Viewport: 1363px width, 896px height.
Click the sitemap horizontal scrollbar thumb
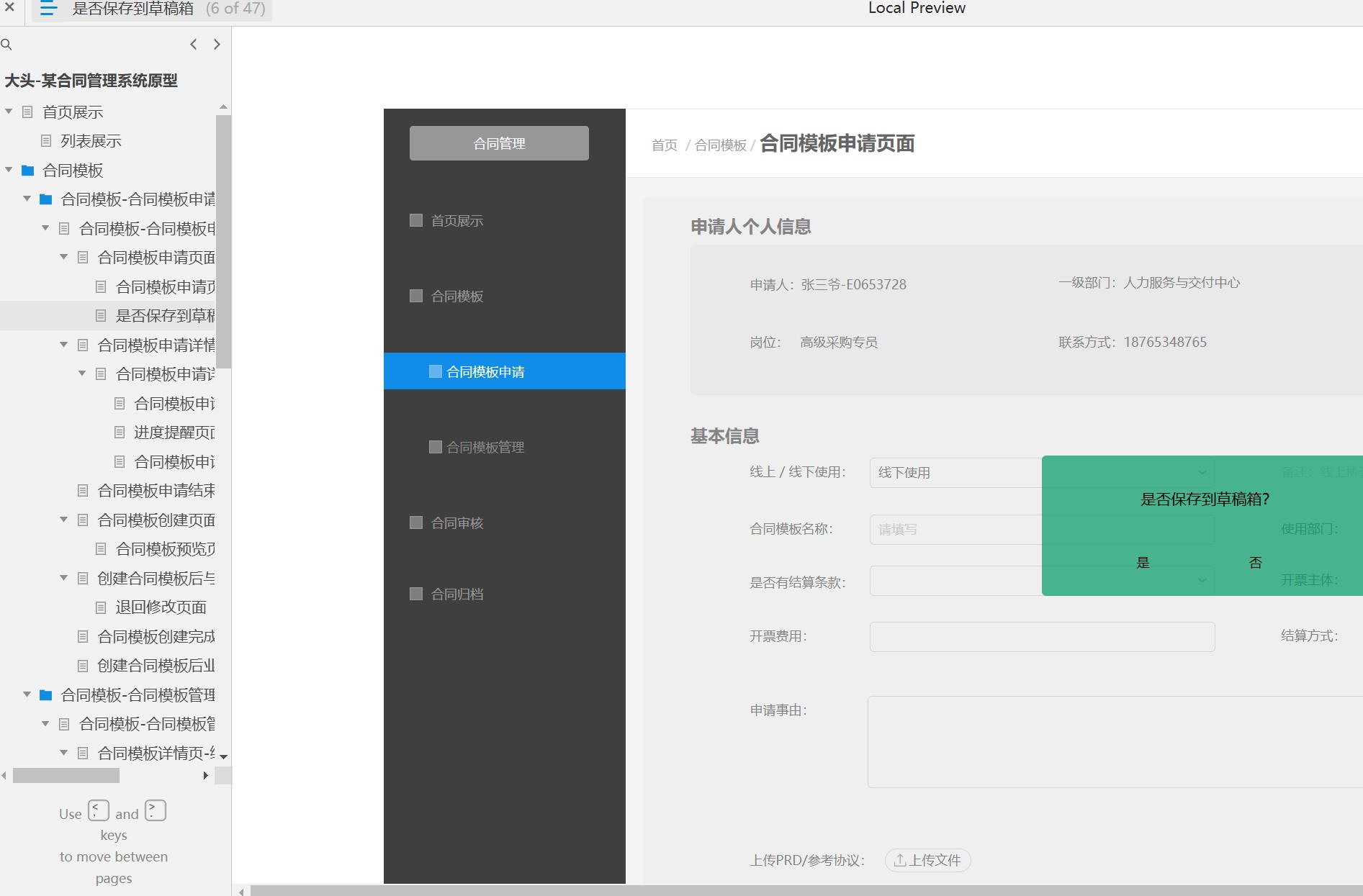point(66,775)
